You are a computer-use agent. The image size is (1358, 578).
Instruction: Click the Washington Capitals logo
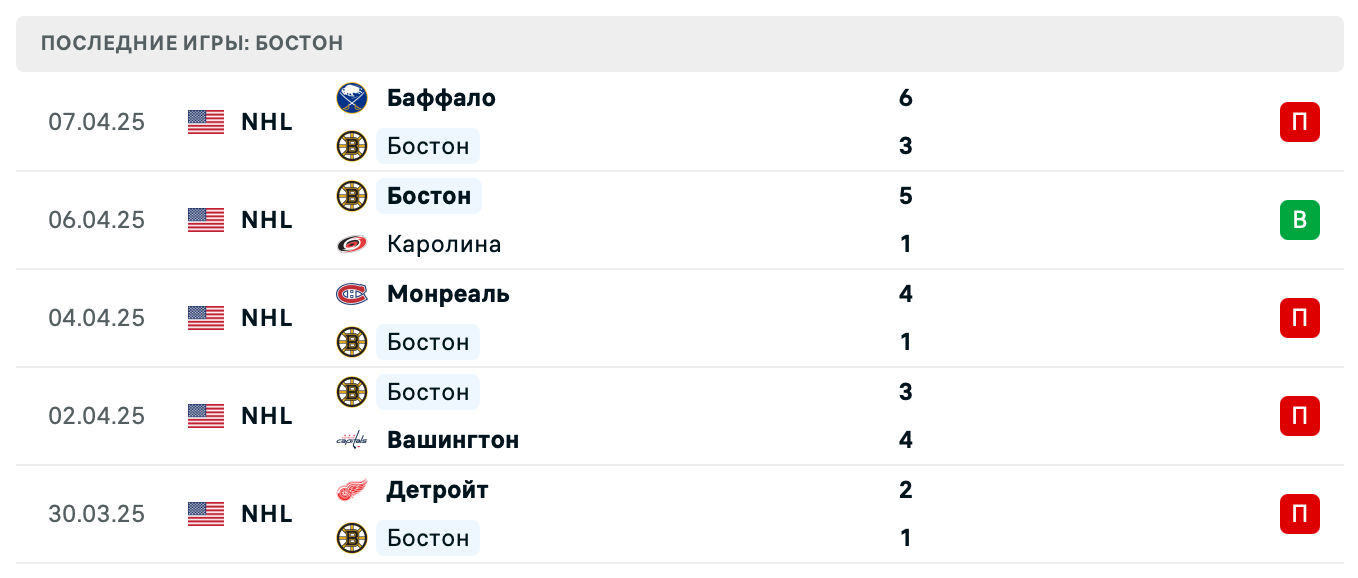(x=352, y=440)
